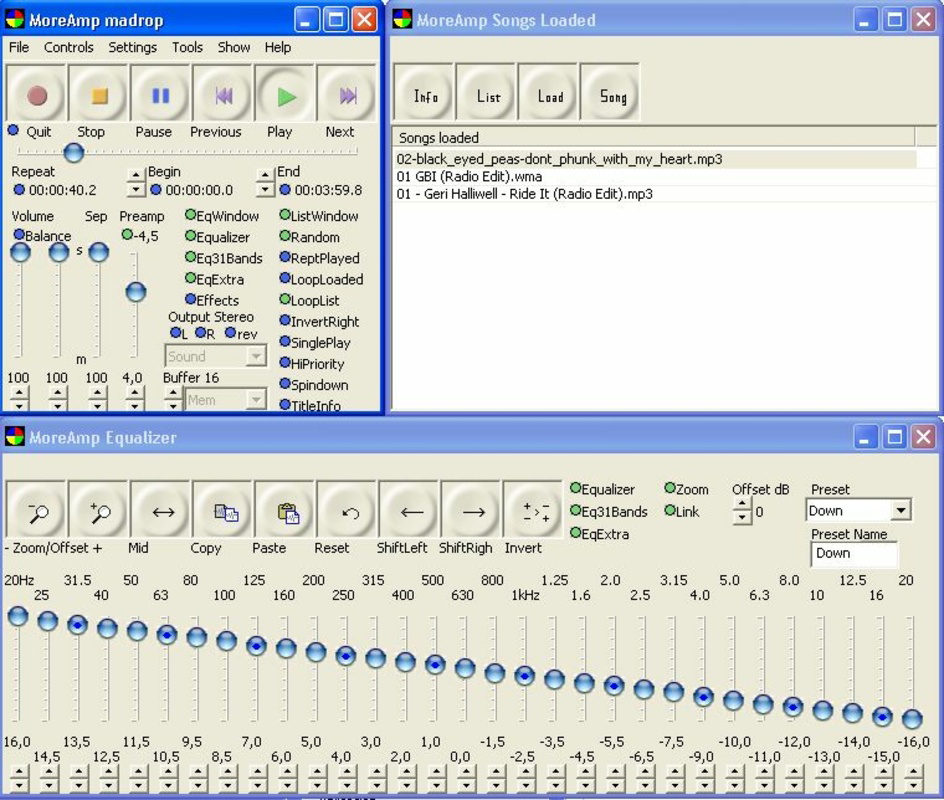Shift equalizer bands right

tap(472, 511)
